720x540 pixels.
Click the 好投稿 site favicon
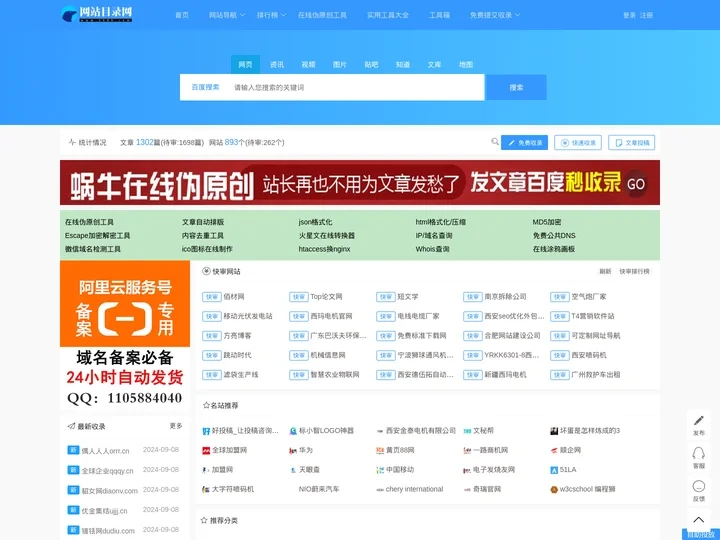[206, 431]
